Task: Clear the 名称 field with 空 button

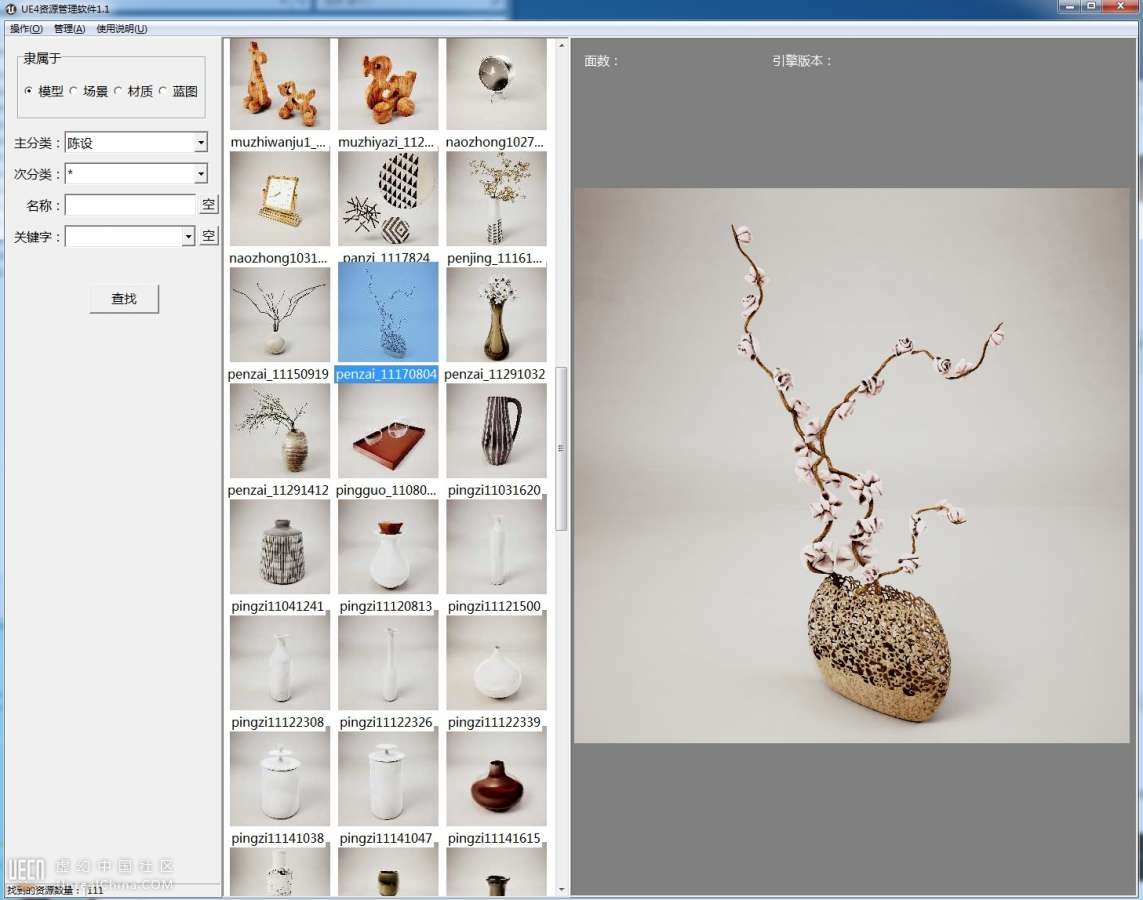Action: click(x=208, y=205)
